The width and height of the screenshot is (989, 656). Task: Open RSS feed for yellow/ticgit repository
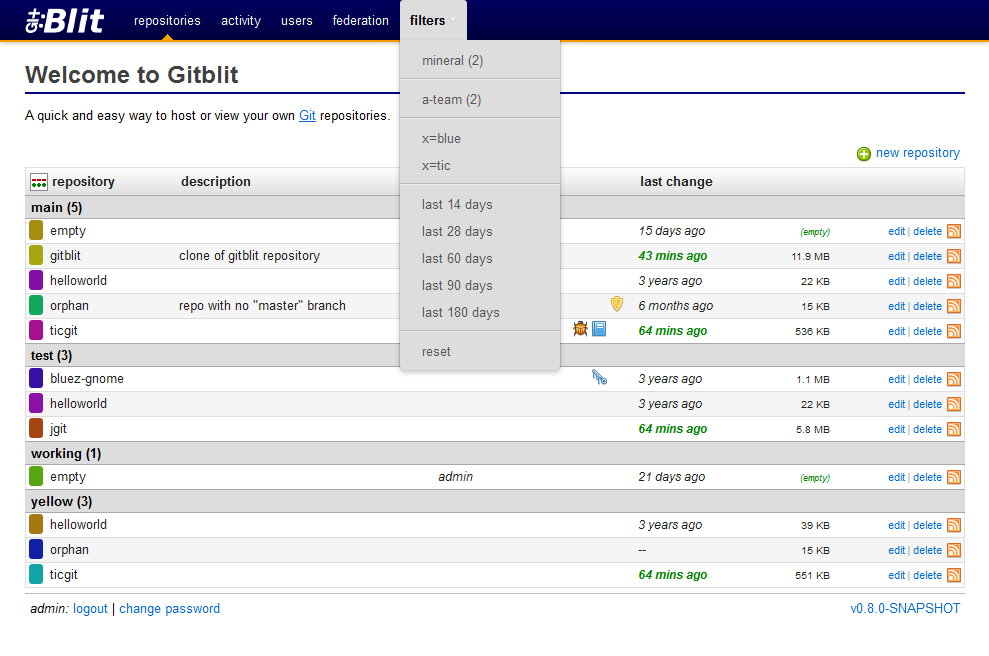(x=954, y=575)
